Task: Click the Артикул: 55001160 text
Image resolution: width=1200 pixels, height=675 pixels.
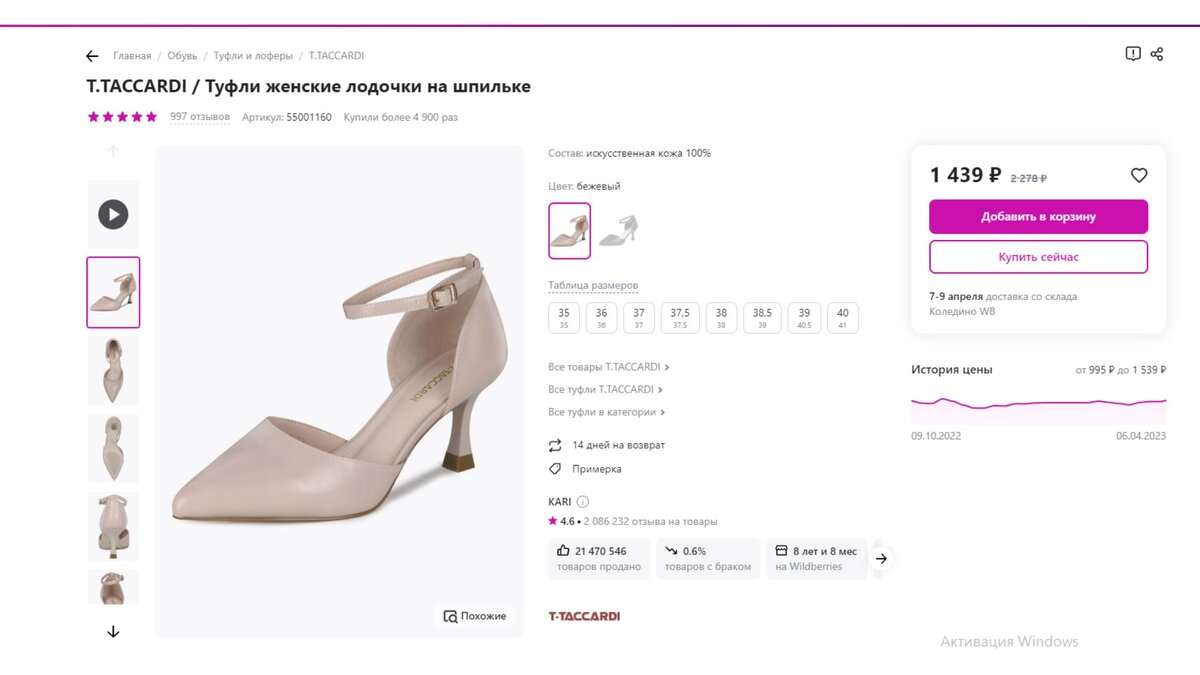Action: point(286,117)
